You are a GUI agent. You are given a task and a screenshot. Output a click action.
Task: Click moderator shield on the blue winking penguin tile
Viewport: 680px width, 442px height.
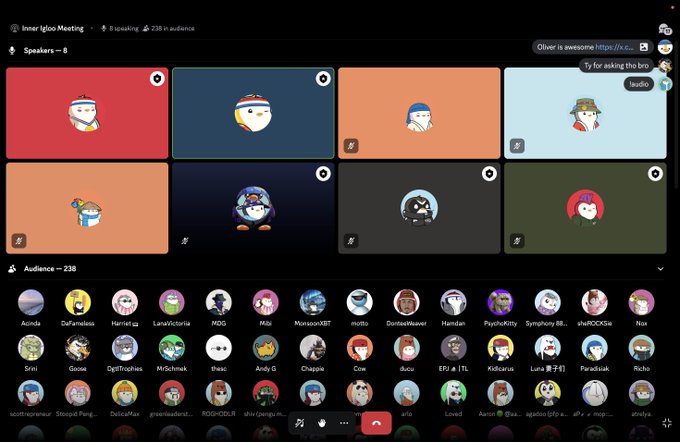323,79
